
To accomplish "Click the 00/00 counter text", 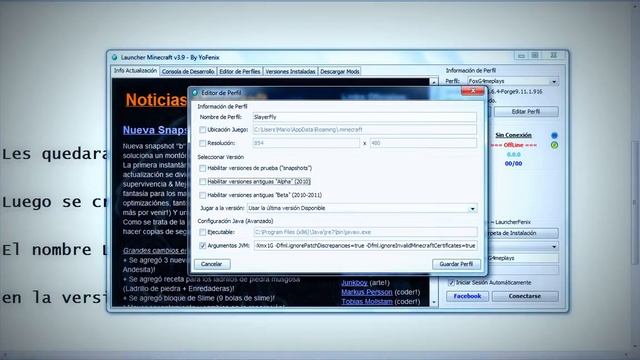I will click(513, 164).
